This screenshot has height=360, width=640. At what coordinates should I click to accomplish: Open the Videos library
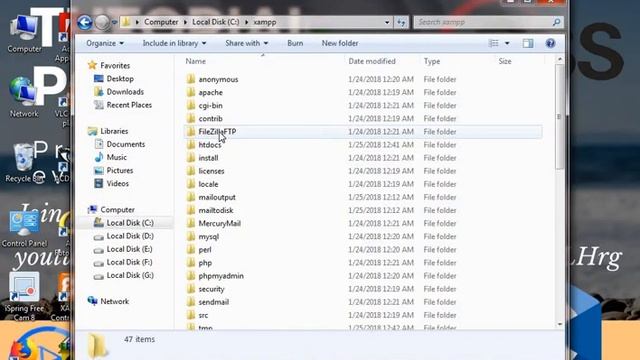tap(118, 183)
